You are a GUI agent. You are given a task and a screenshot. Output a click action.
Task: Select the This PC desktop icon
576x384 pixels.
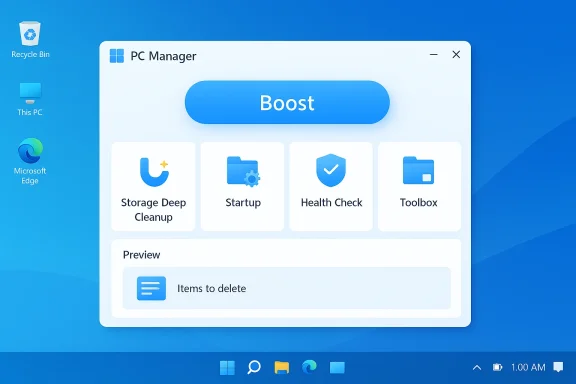pos(30,99)
